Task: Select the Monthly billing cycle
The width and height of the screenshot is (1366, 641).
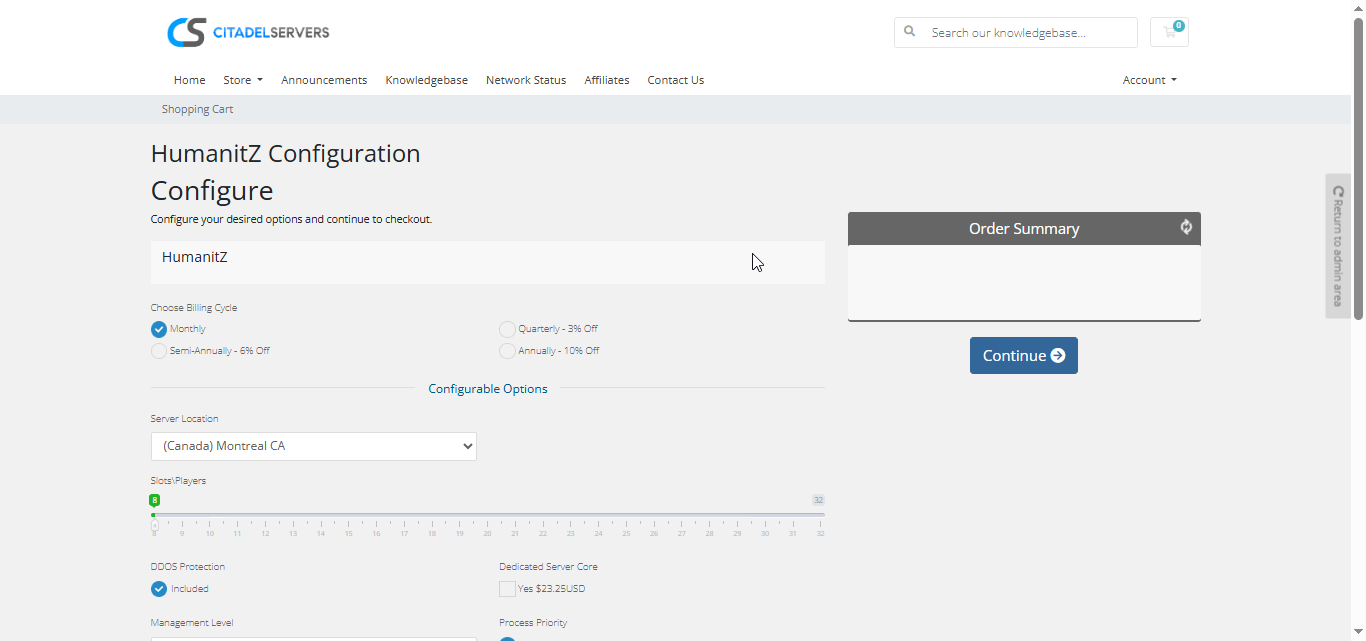Action: click(x=159, y=329)
